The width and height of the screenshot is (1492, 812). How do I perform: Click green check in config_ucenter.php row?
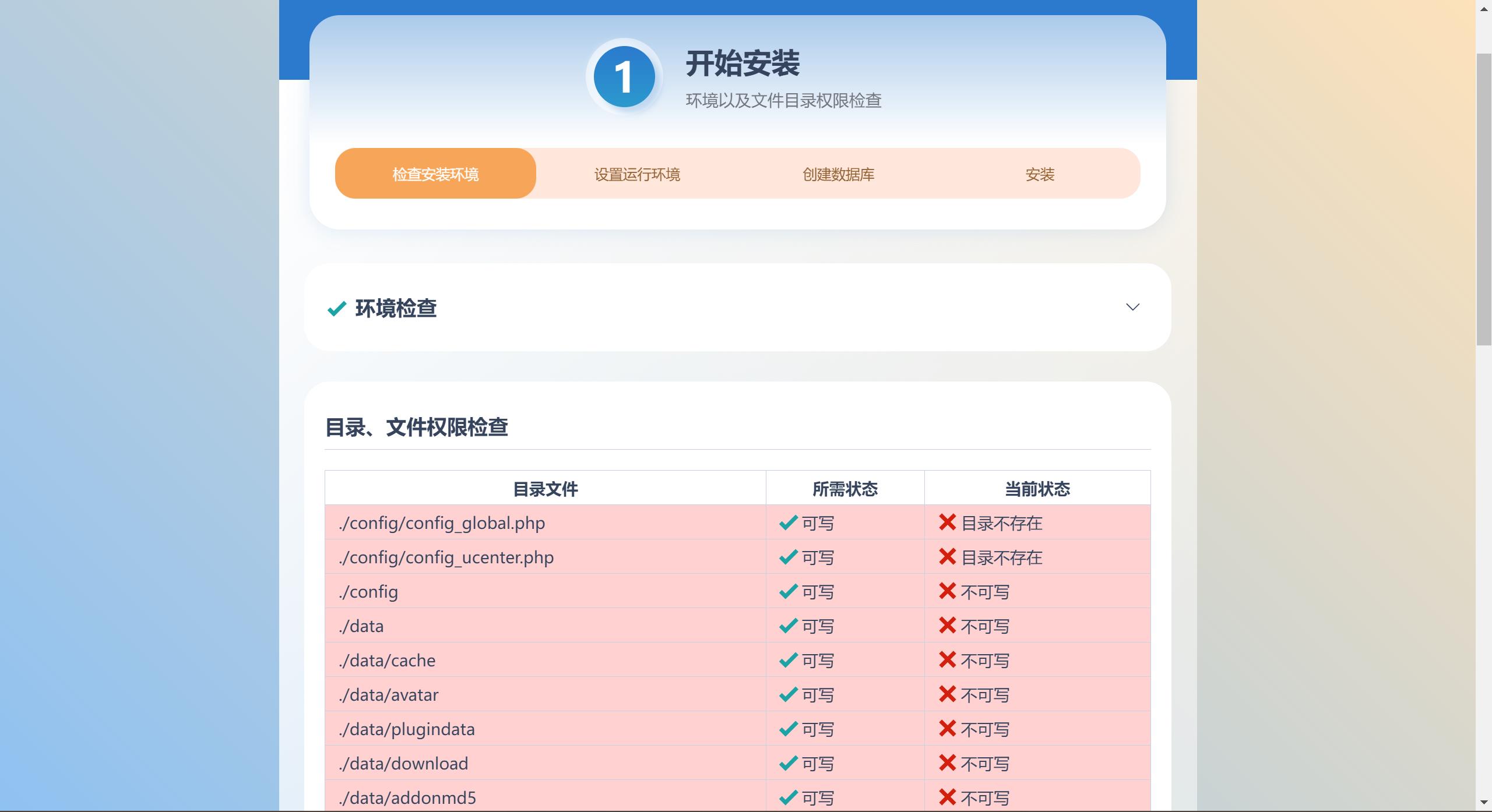[788, 557]
